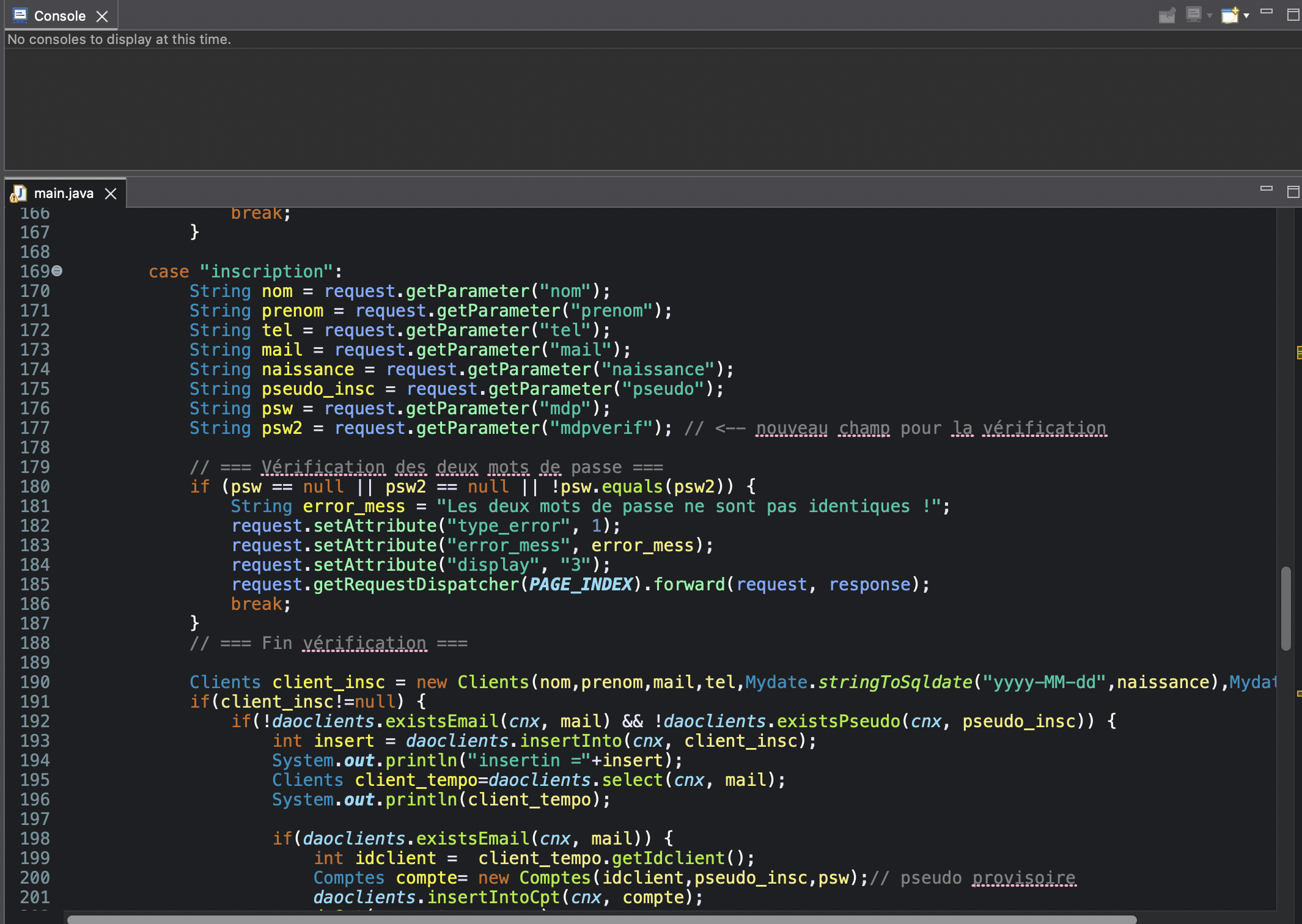
Task: Click line number 185 in the gutter
Action: pyautogui.click(x=34, y=584)
